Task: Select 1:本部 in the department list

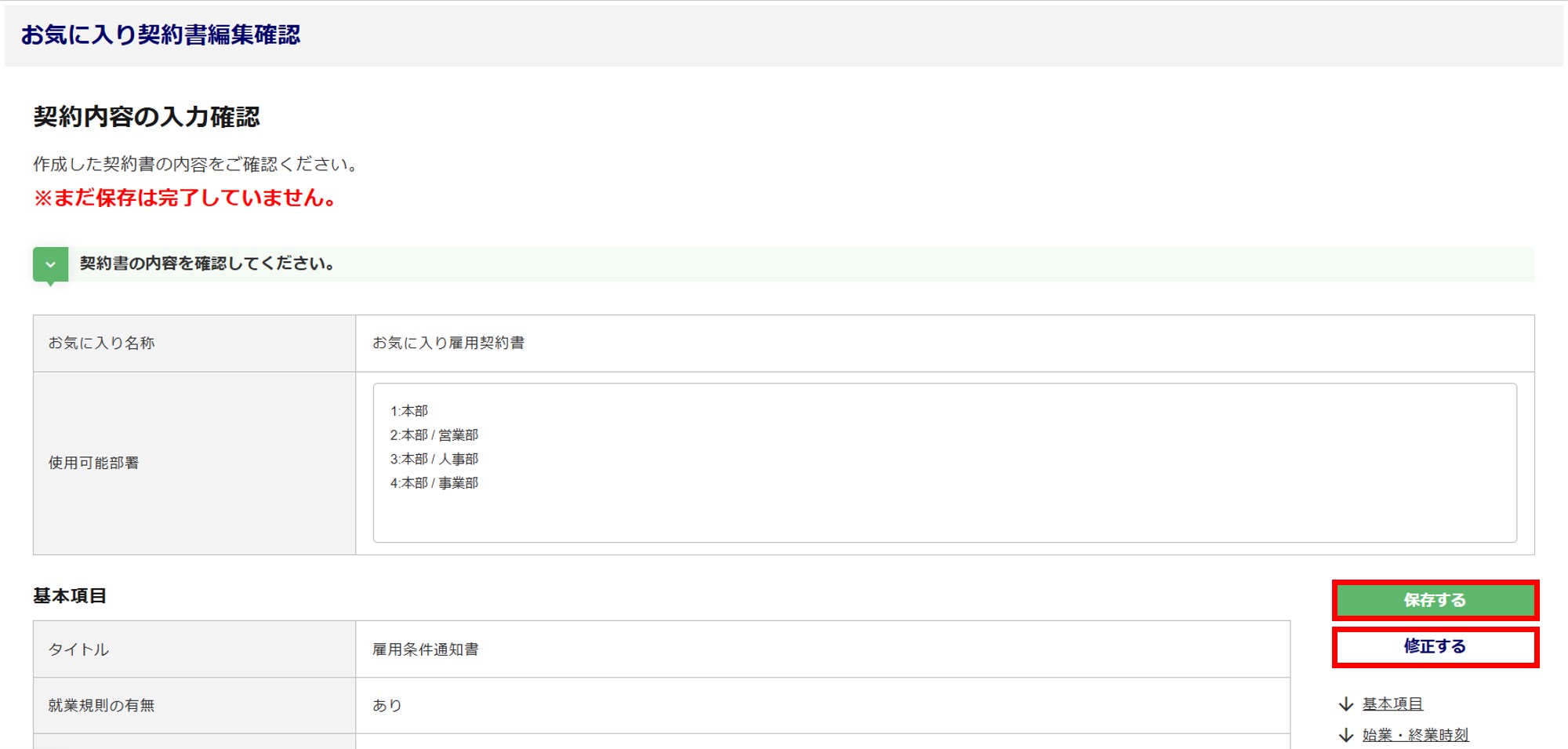Action: point(409,411)
